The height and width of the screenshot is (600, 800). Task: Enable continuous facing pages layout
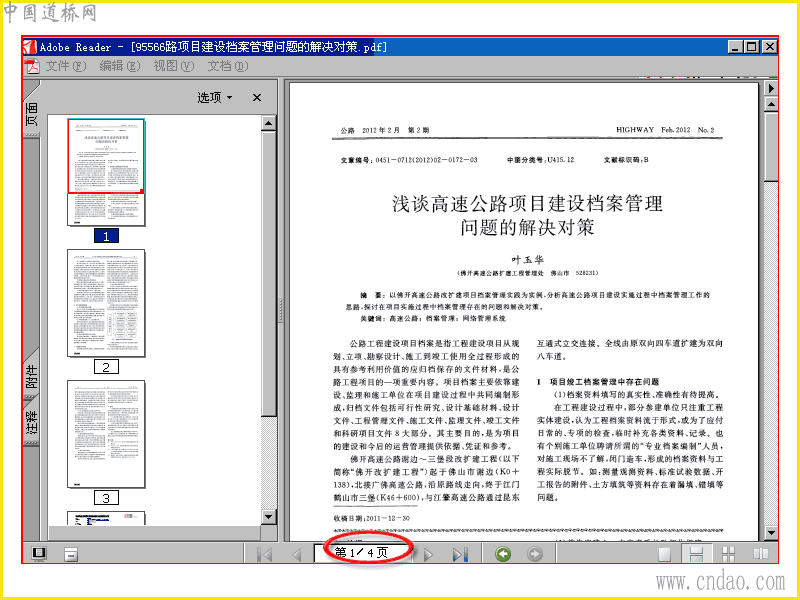point(729,554)
